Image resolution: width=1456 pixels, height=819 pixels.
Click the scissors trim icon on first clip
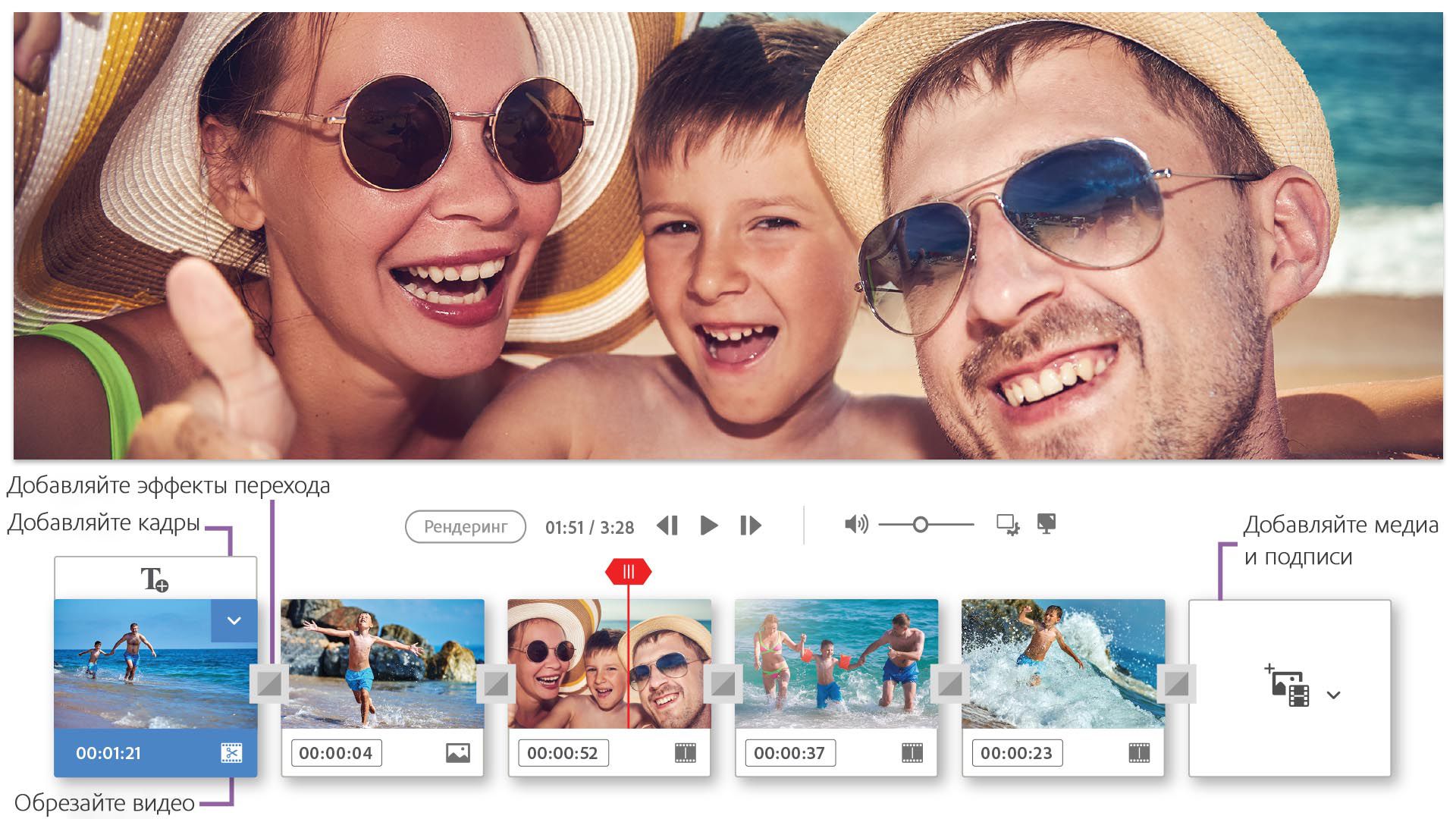click(x=231, y=753)
